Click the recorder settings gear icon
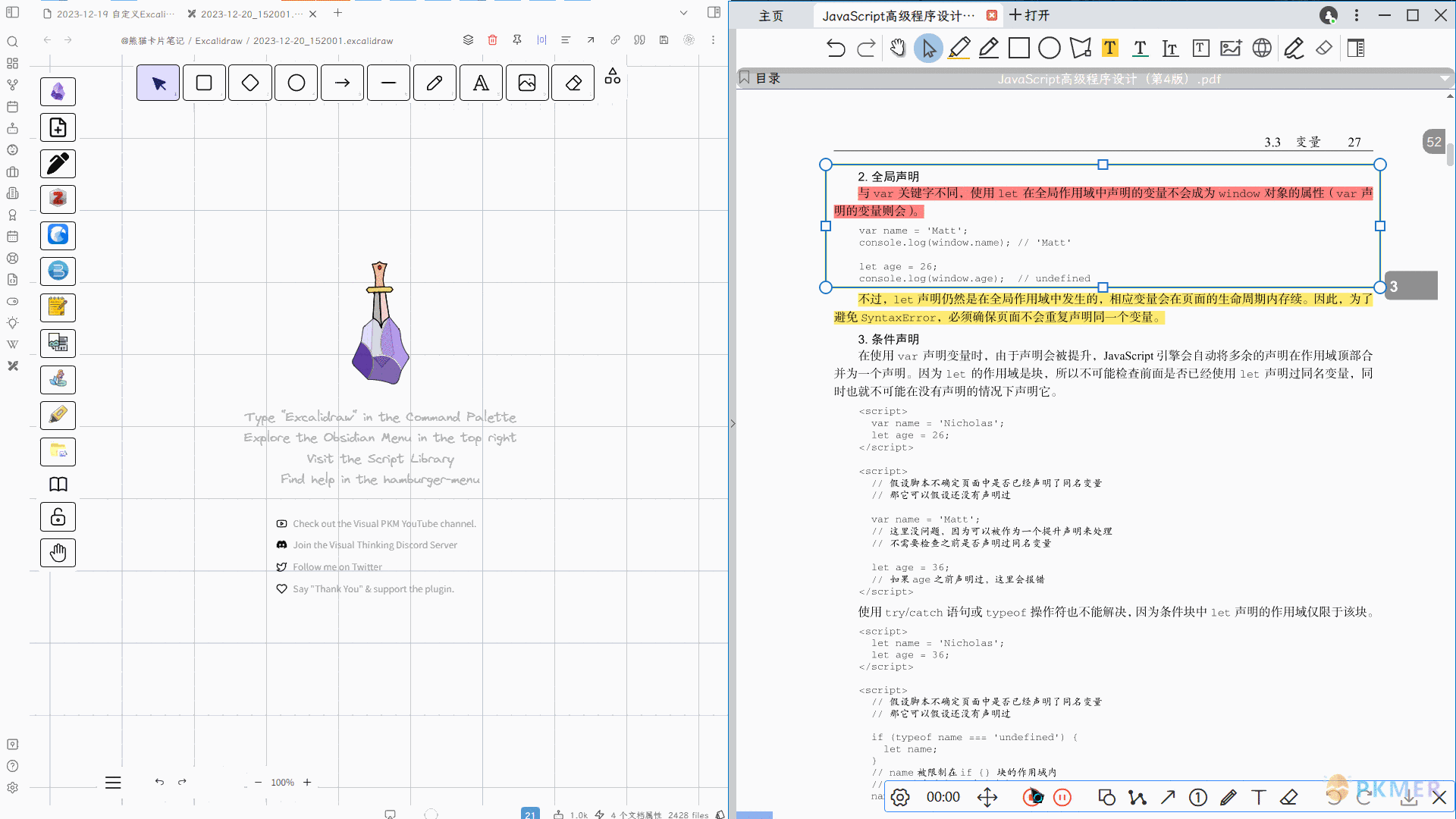Viewport: 1456px width, 819px height. pyautogui.click(x=900, y=797)
